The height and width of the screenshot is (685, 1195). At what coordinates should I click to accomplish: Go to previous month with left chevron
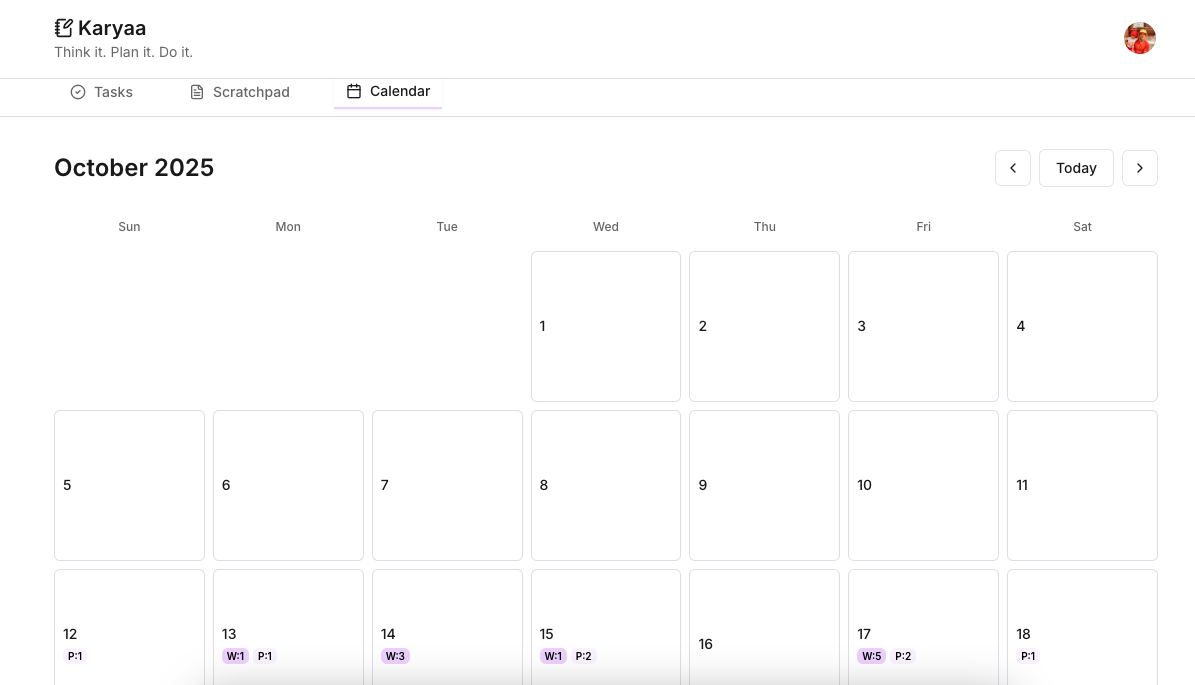pyautogui.click(x=1013, y=168)
